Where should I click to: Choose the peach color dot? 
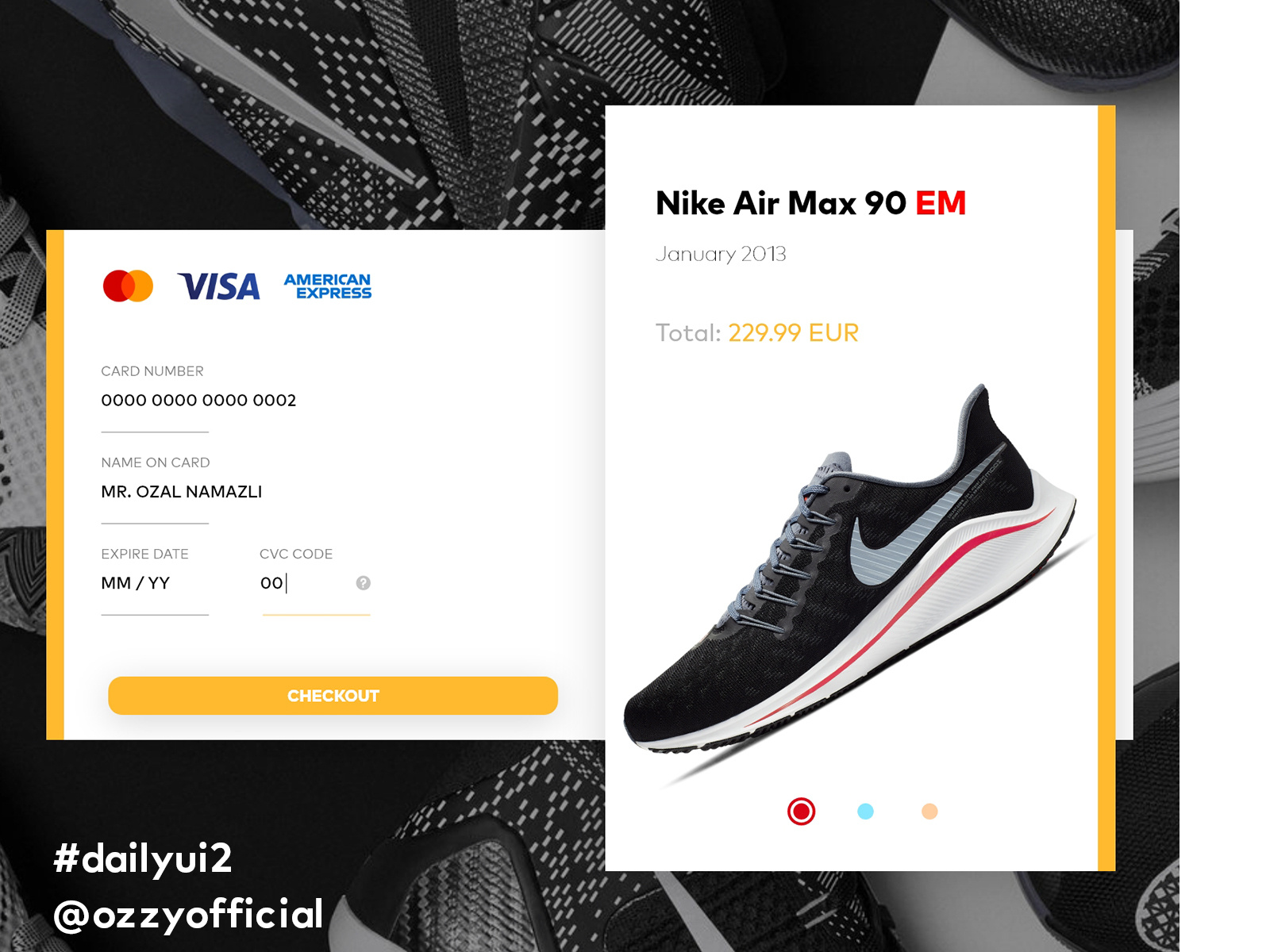point(929,811)
